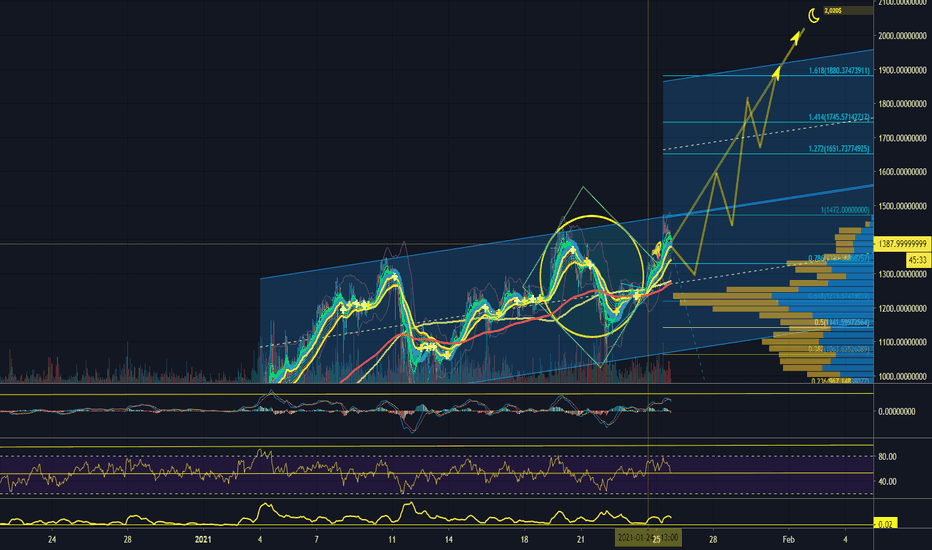Image resolution: width=932 pixels, height=550 pixels.
Task: Click the 24 date label on time axis
Action: (x=52, y=539)
